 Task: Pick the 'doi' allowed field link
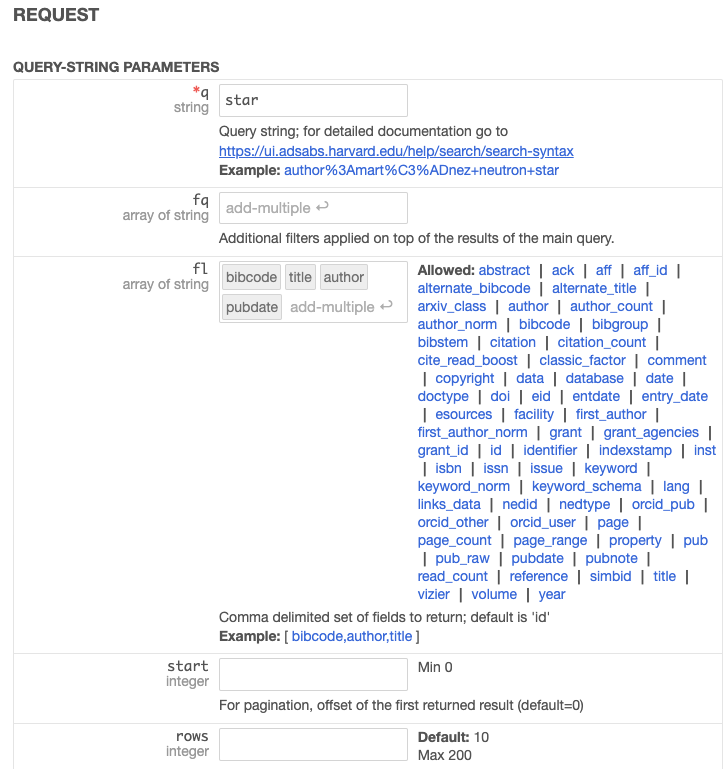click(500, 396)
